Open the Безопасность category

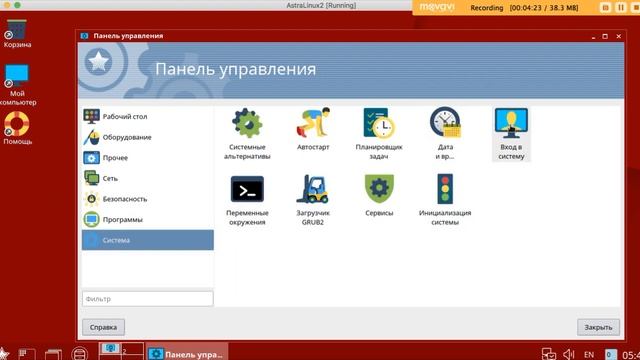(x=147, y=199)
